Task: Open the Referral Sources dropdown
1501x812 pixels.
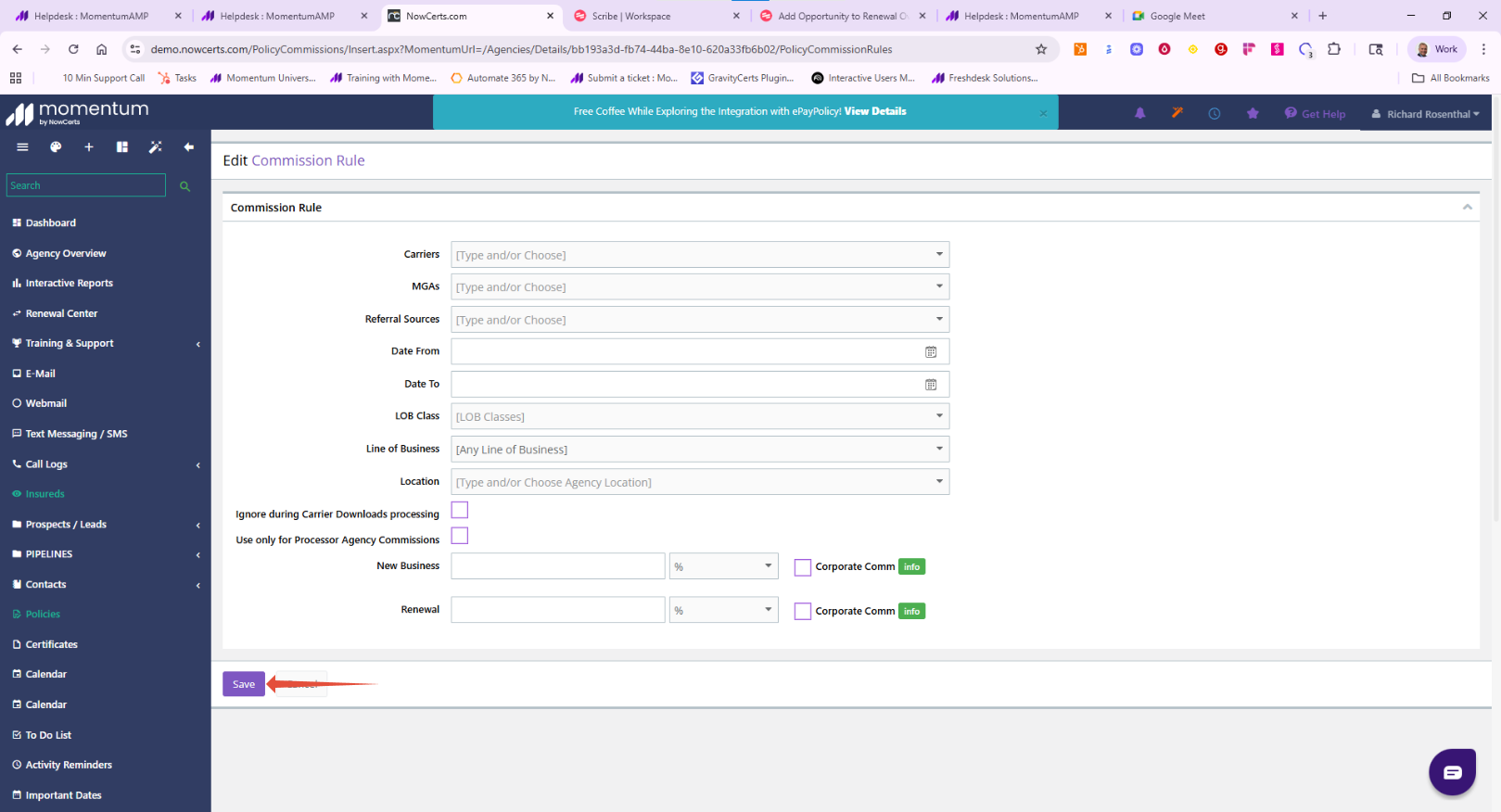Action: coord(700,320)
